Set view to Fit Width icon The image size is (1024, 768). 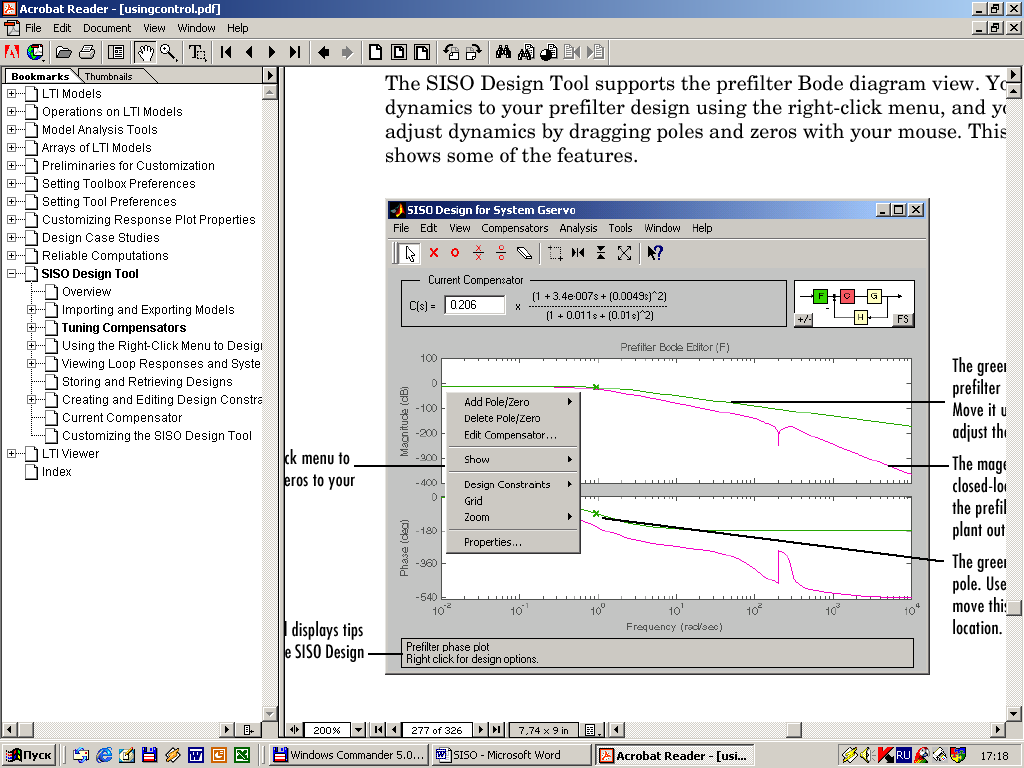pos(423,52)
